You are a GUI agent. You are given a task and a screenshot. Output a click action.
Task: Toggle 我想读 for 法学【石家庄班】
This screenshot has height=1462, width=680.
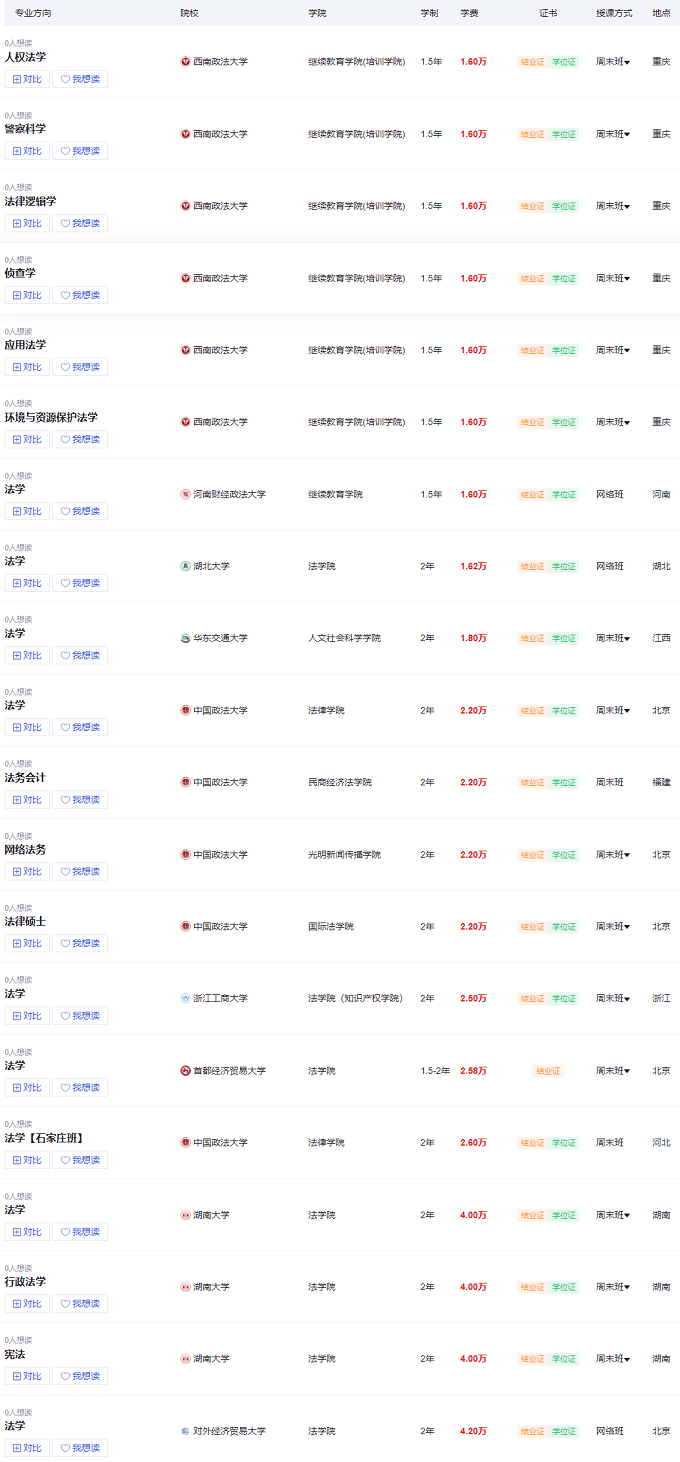80,1160
